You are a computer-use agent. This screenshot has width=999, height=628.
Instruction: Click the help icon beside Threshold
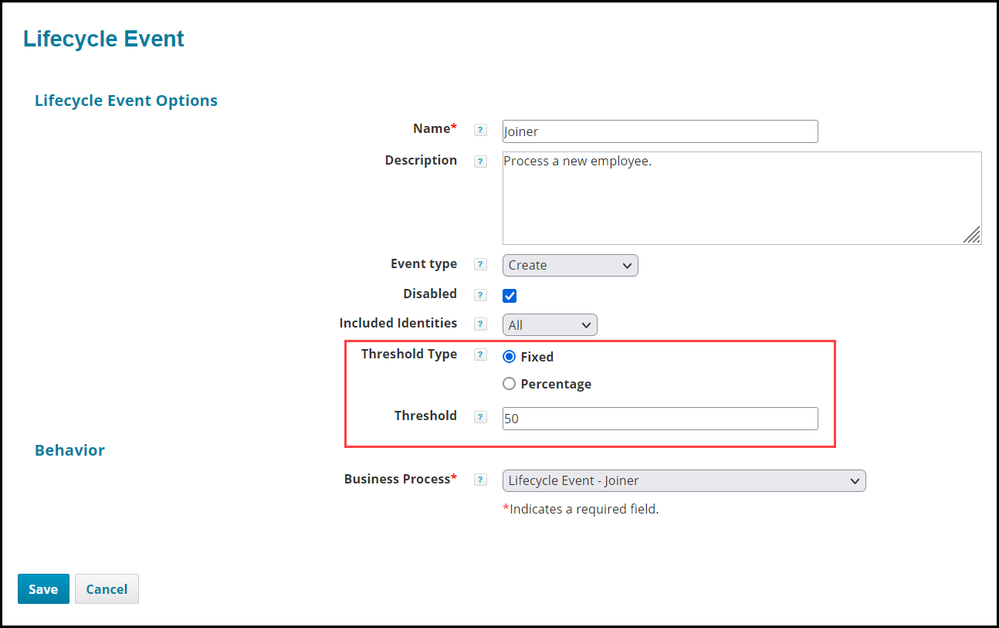tap(480, 417)
